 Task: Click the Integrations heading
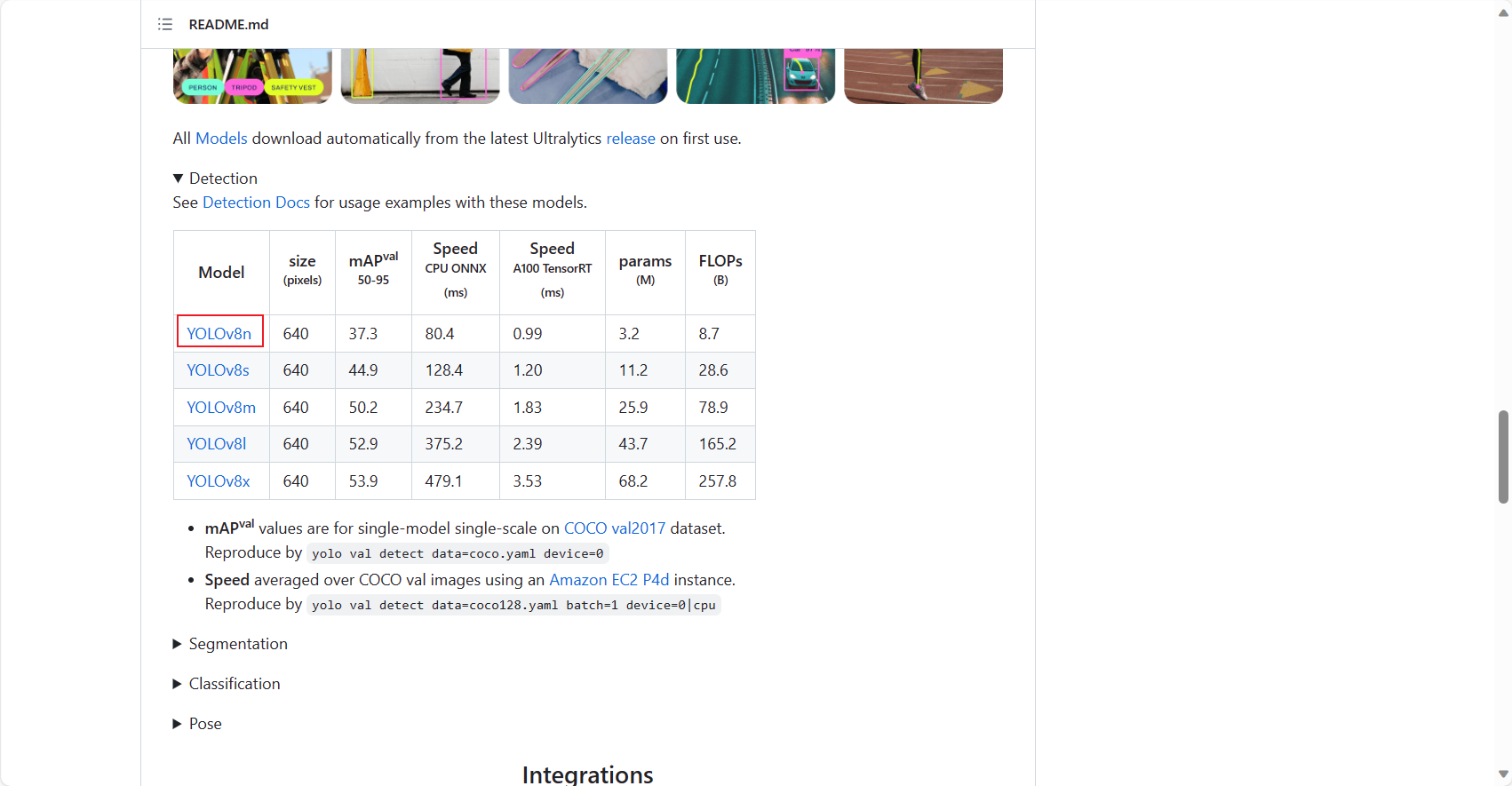pyautogui.click(x=588, y=774)
